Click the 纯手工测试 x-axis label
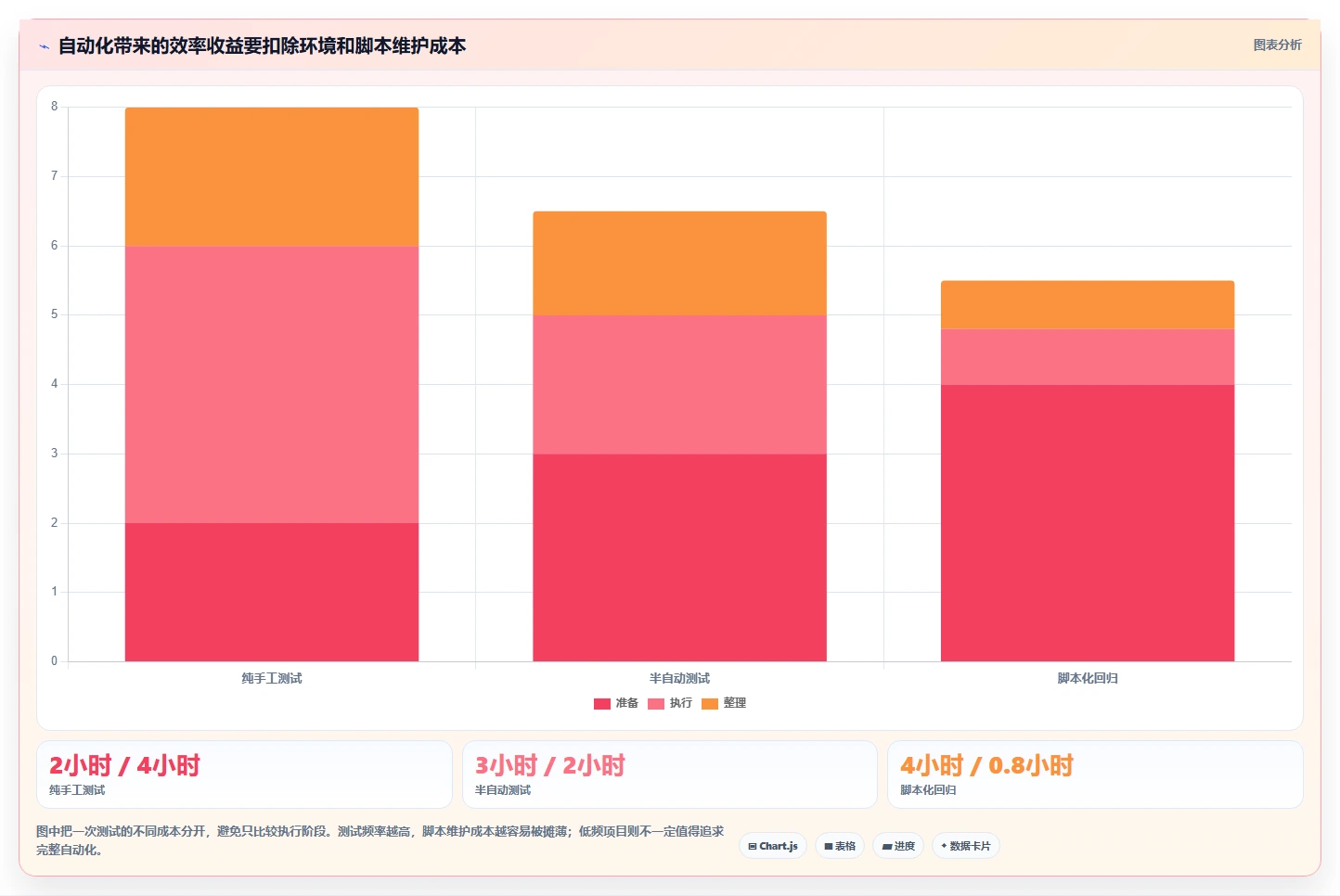This screenshot has width=1340, height=896. pos(272,678)
